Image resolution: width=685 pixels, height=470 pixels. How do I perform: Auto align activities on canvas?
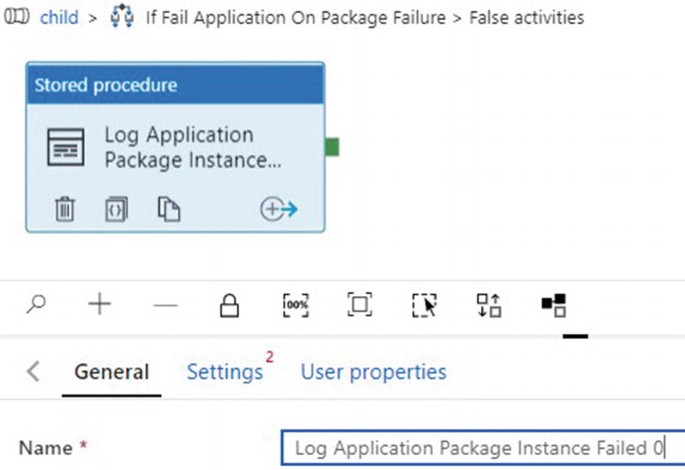(489, 305)
